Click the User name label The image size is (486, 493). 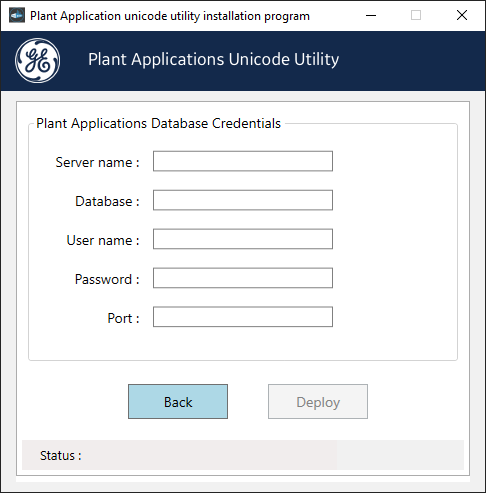coord(103,240)
